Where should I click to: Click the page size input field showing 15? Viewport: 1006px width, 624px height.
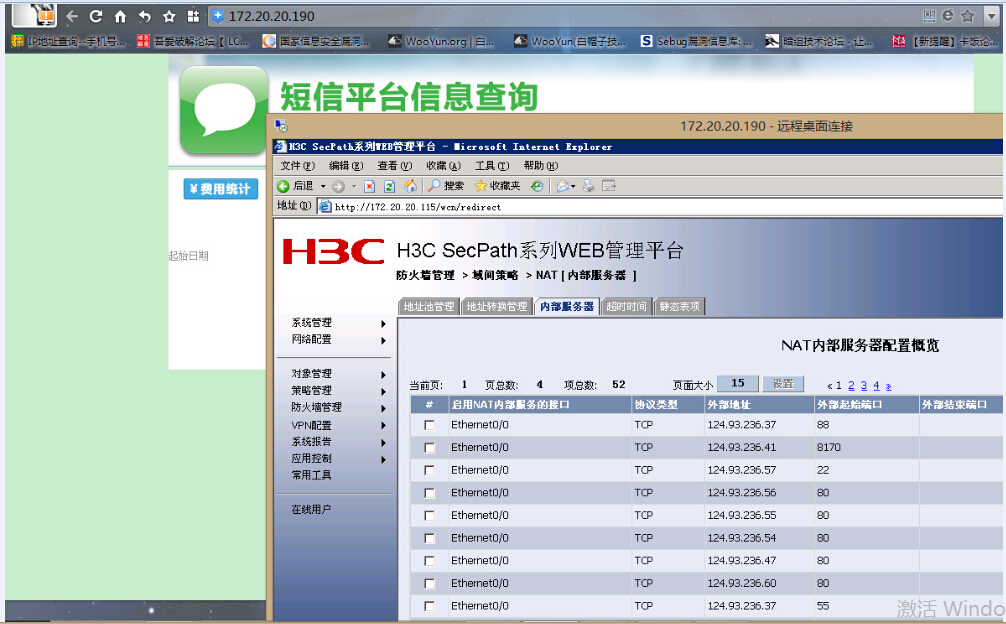[x=738, y=384]
